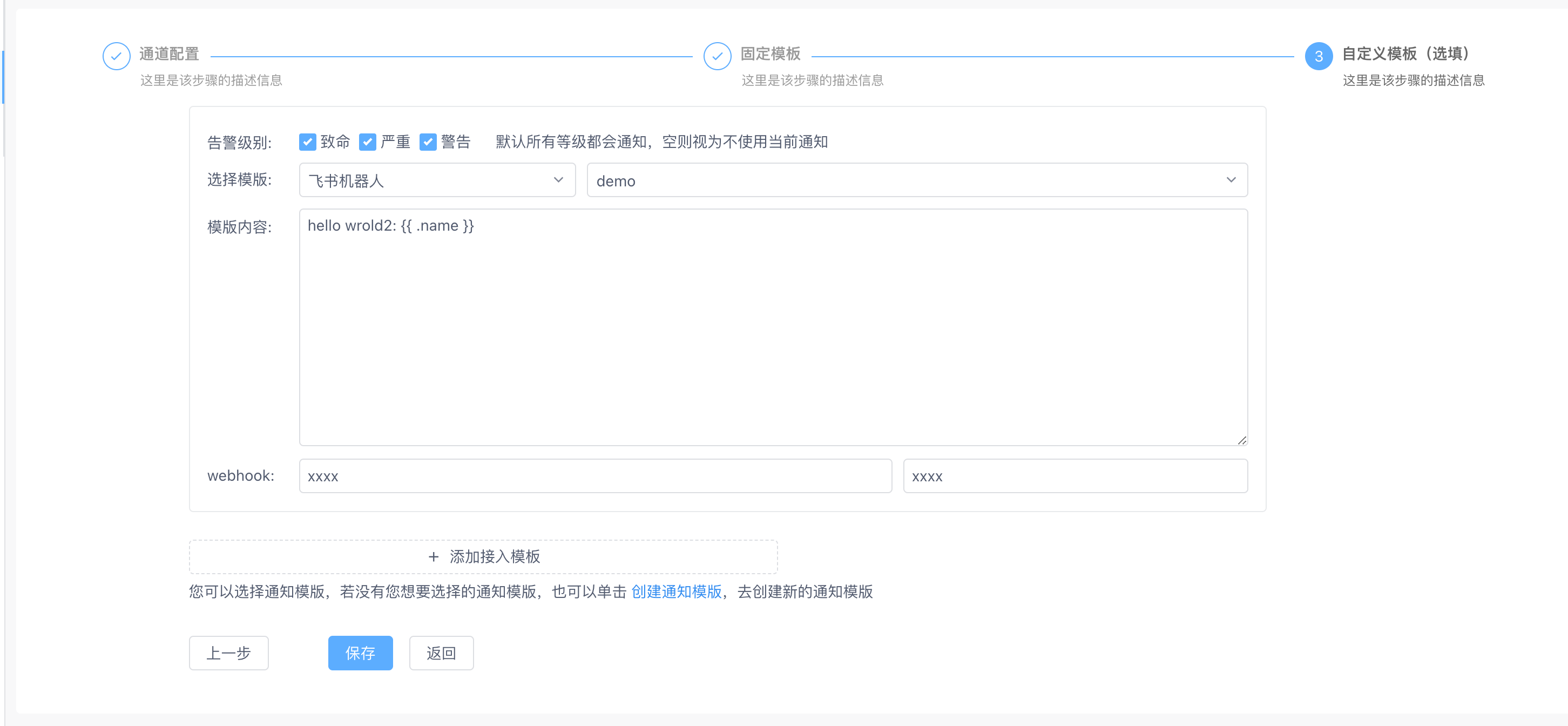The width and height of the screenshot is (1568, 726).
Task: Go to the 通道配置 step title
Action: 169,53
